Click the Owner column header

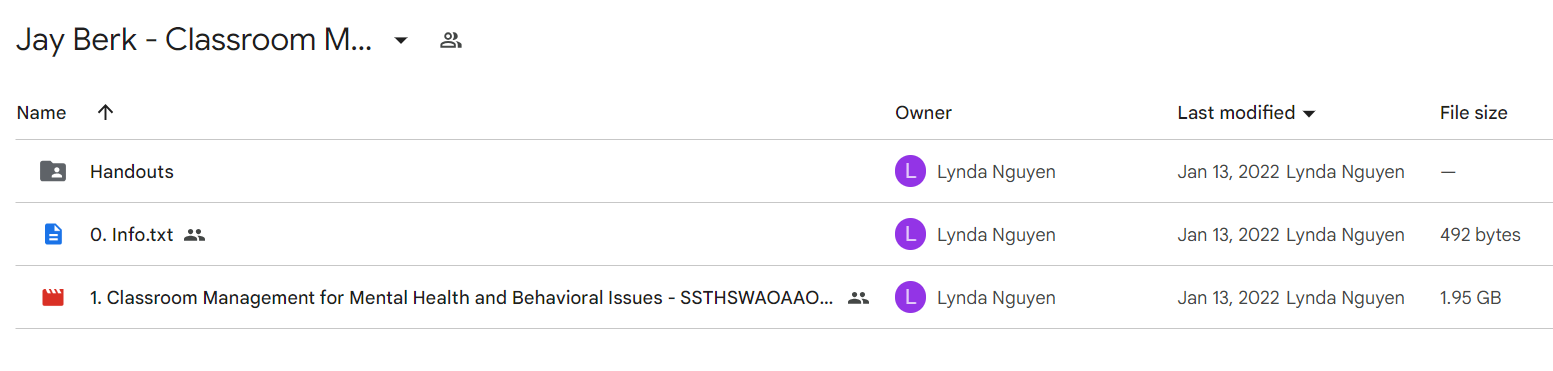923,113
